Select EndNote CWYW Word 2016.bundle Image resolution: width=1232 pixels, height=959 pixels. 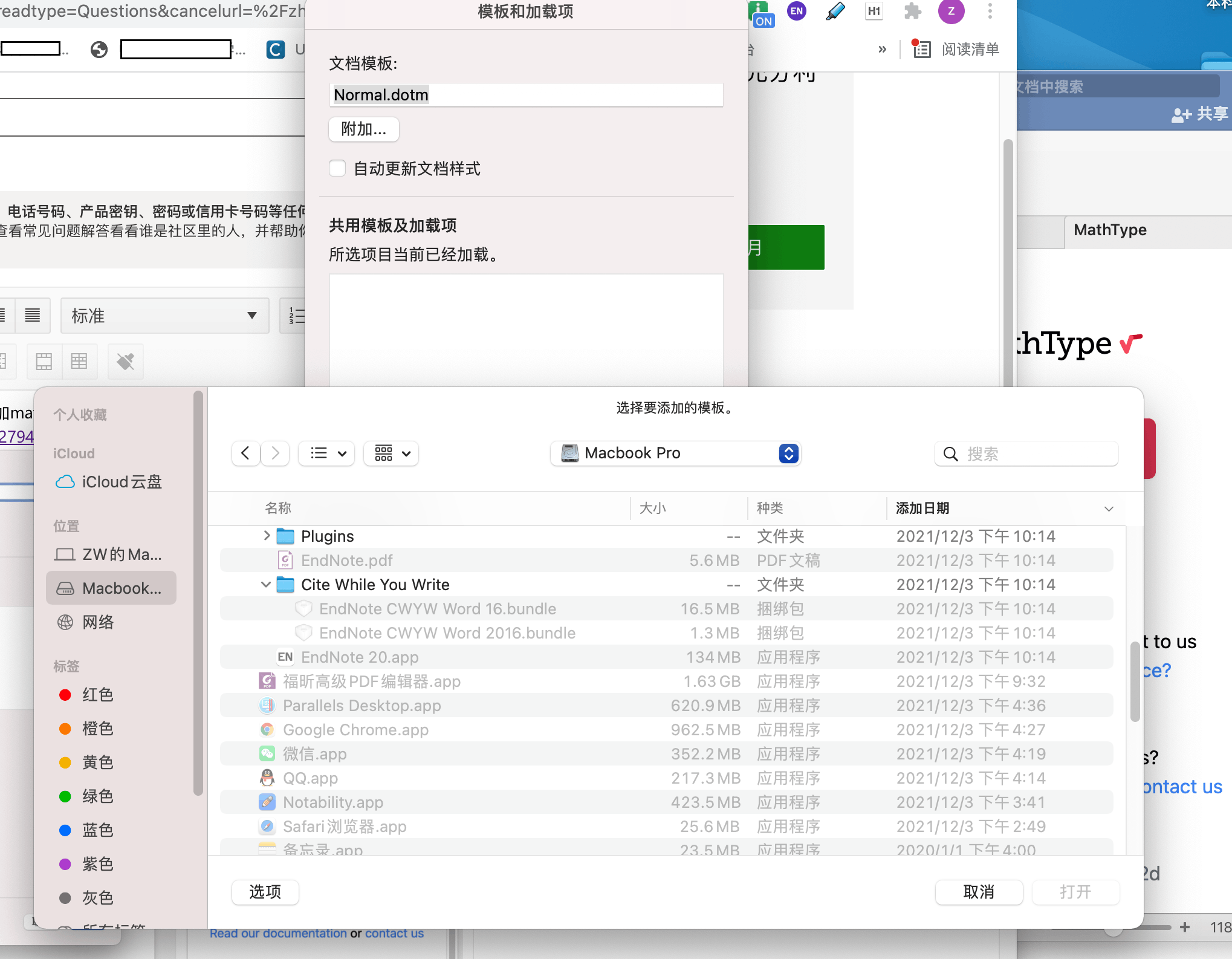point(667,633)
